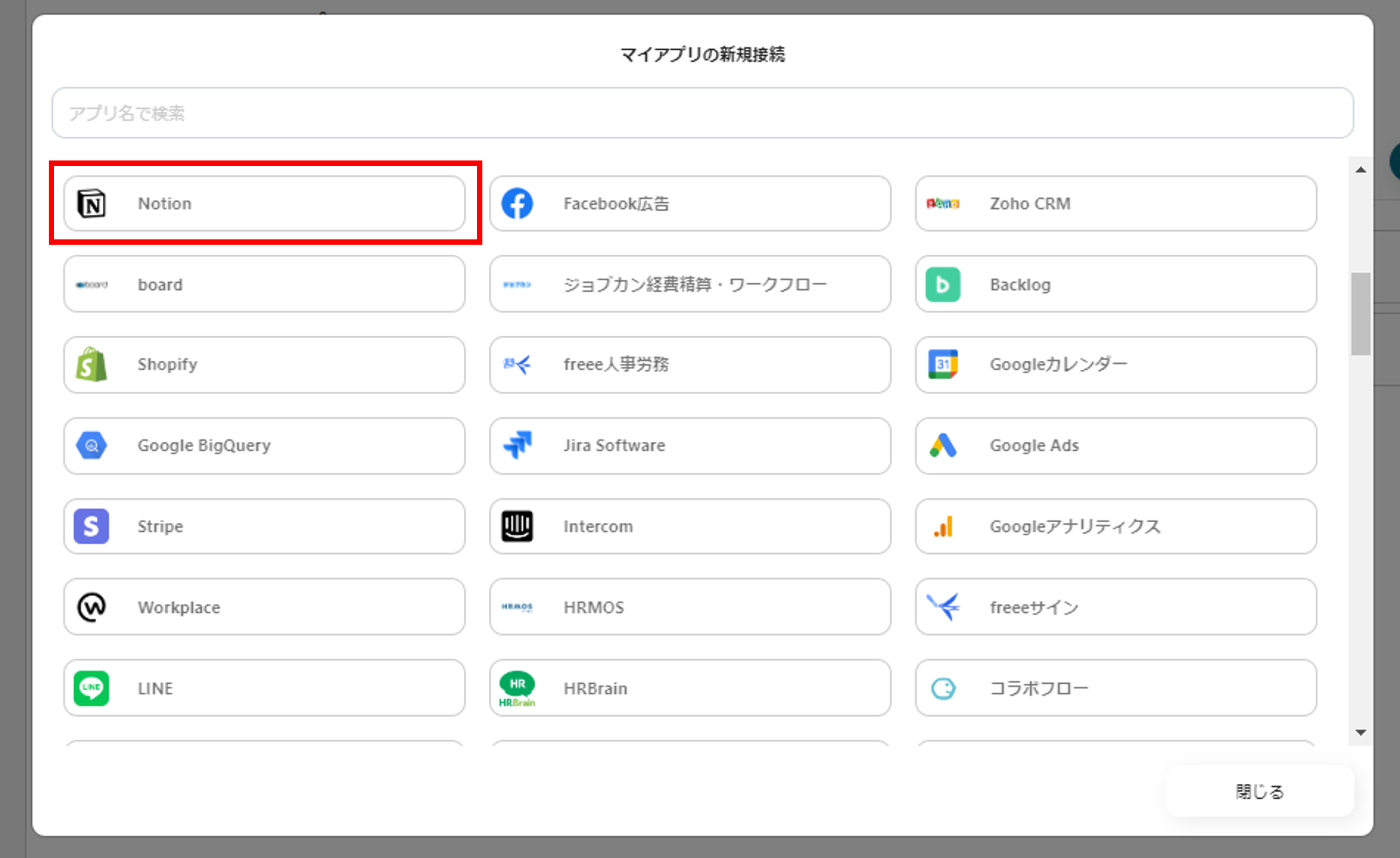Select the Google BigQuery app
Viewport: 1400px width, 858px height.
264,445
